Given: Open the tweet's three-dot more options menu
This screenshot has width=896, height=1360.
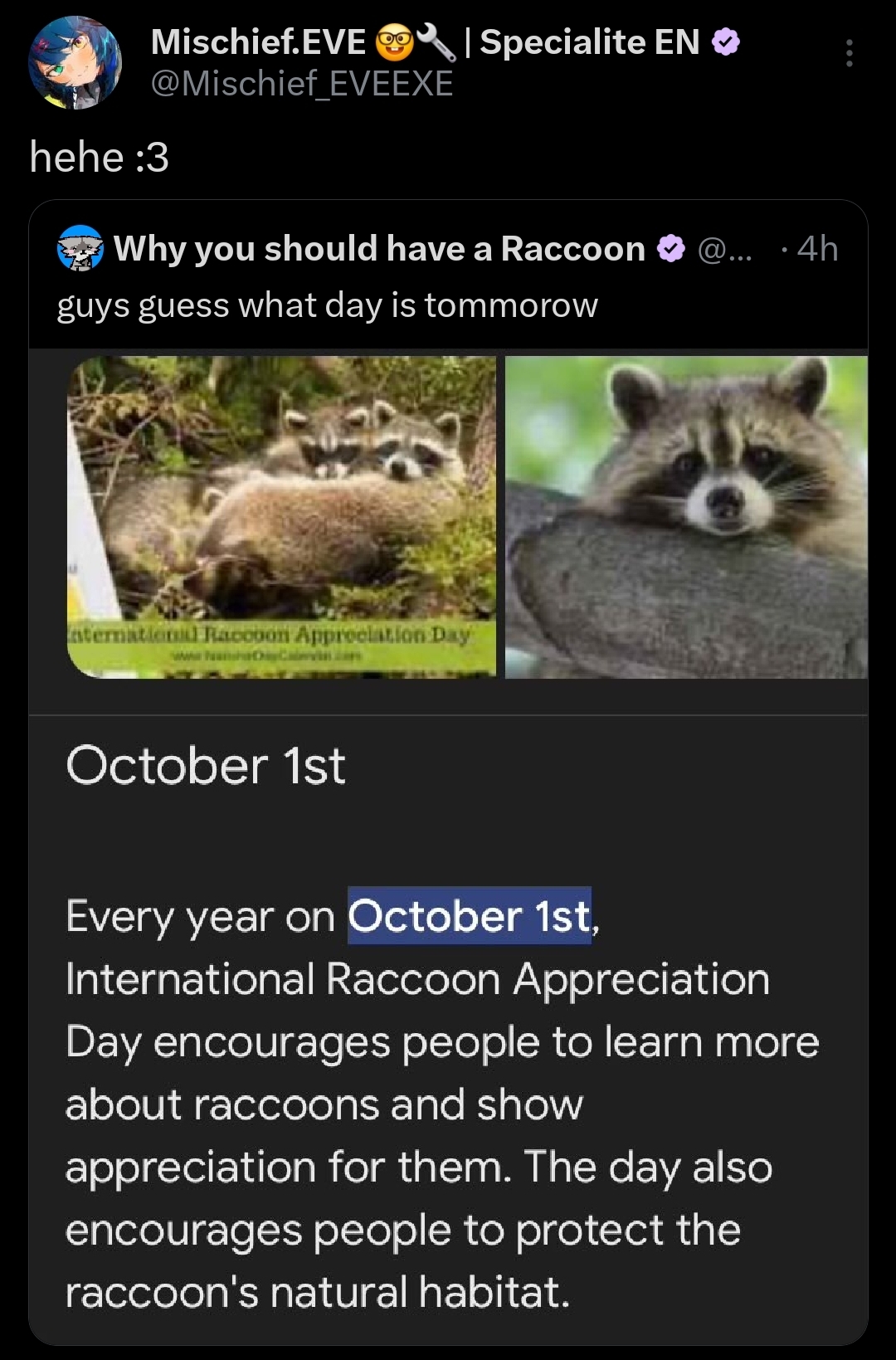Looking at the screenshot, I should pos(849,53).
